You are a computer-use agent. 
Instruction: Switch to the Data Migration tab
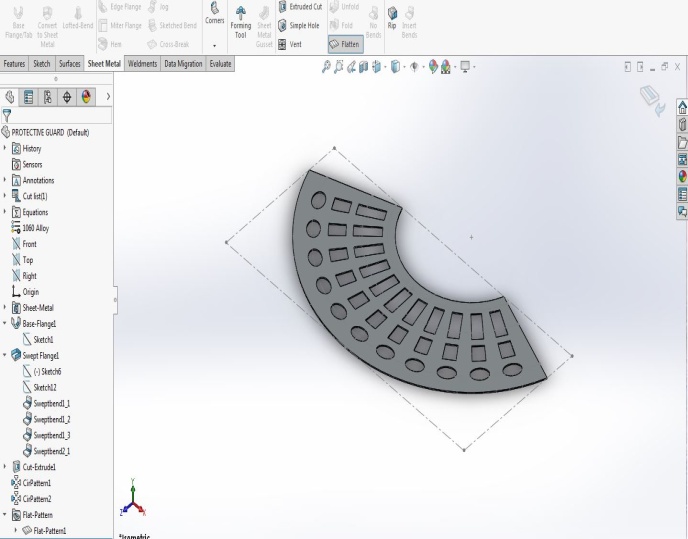183,64
